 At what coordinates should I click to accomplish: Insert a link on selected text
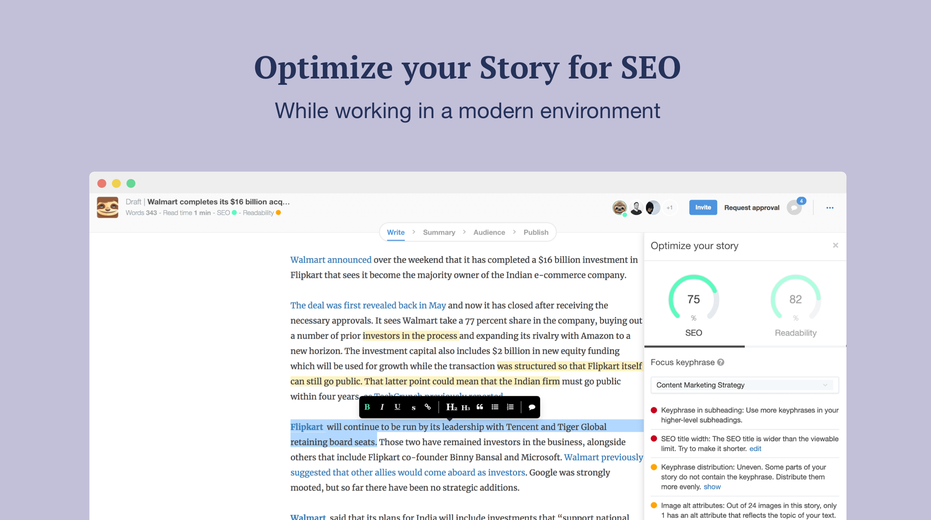[x=428, y=407]
